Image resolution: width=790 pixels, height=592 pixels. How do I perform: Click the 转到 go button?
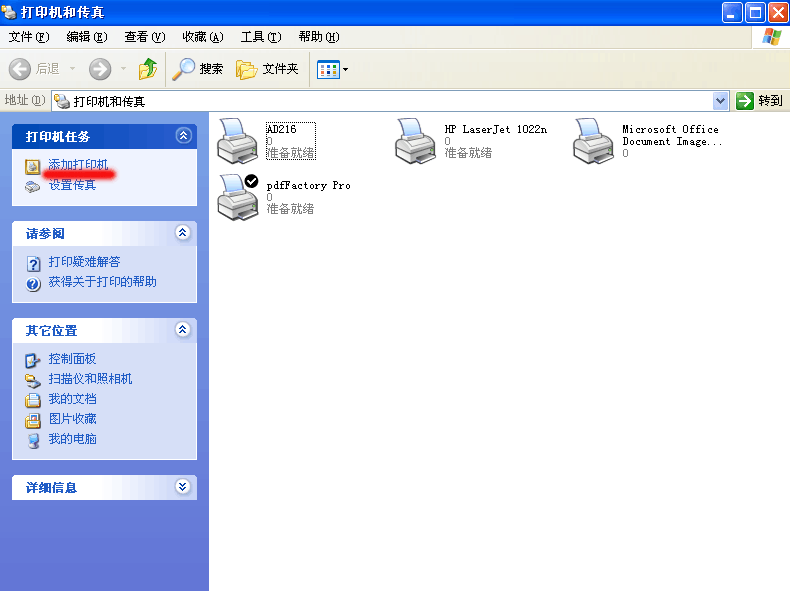coord(759,101)
